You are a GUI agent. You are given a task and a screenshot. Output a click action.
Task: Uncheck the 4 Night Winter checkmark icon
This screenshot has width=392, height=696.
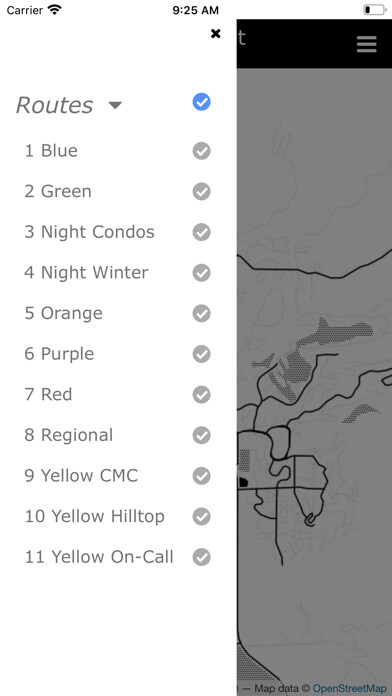[x=202, y=273]
